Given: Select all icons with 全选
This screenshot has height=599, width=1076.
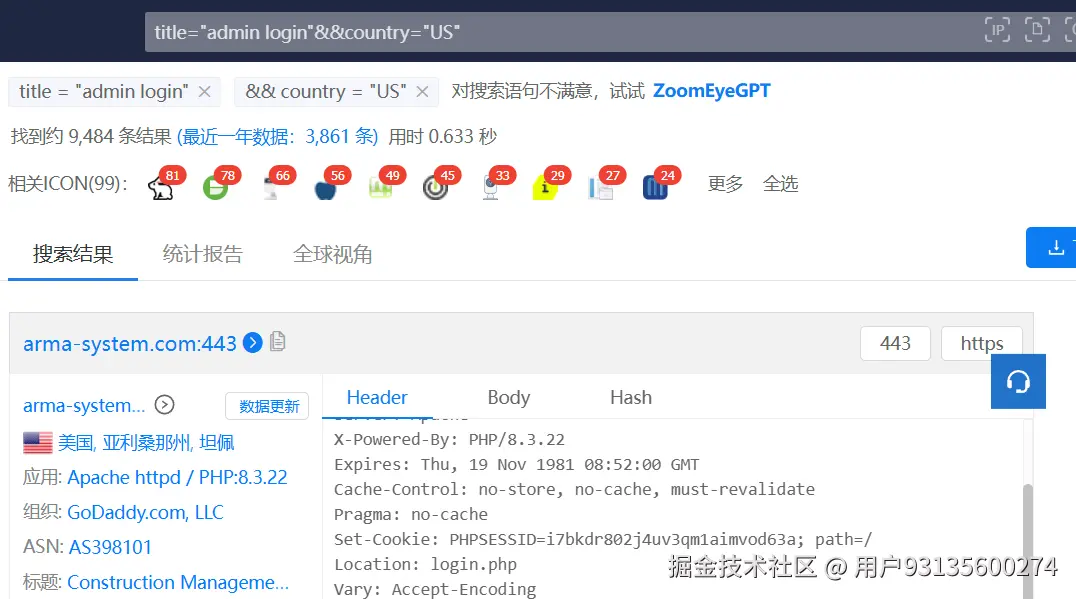Looking at the screenshot, I should 780,184.
